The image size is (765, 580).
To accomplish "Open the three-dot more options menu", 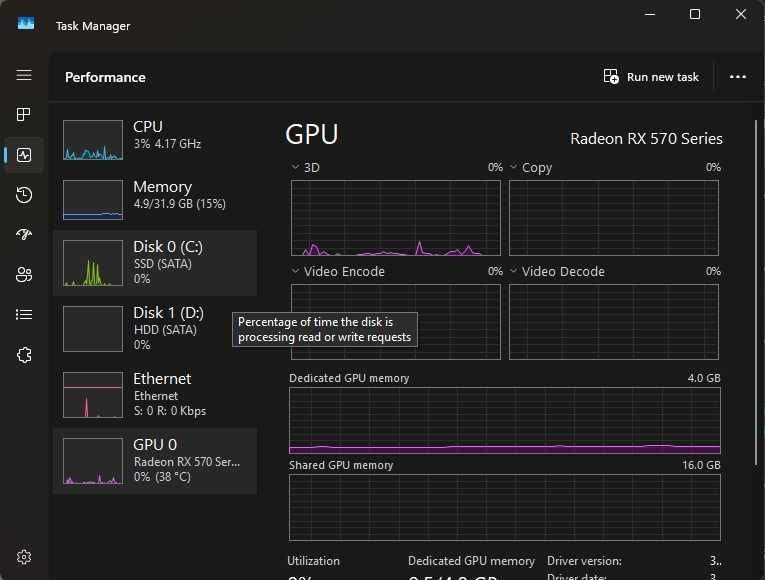I will point(738,77).
